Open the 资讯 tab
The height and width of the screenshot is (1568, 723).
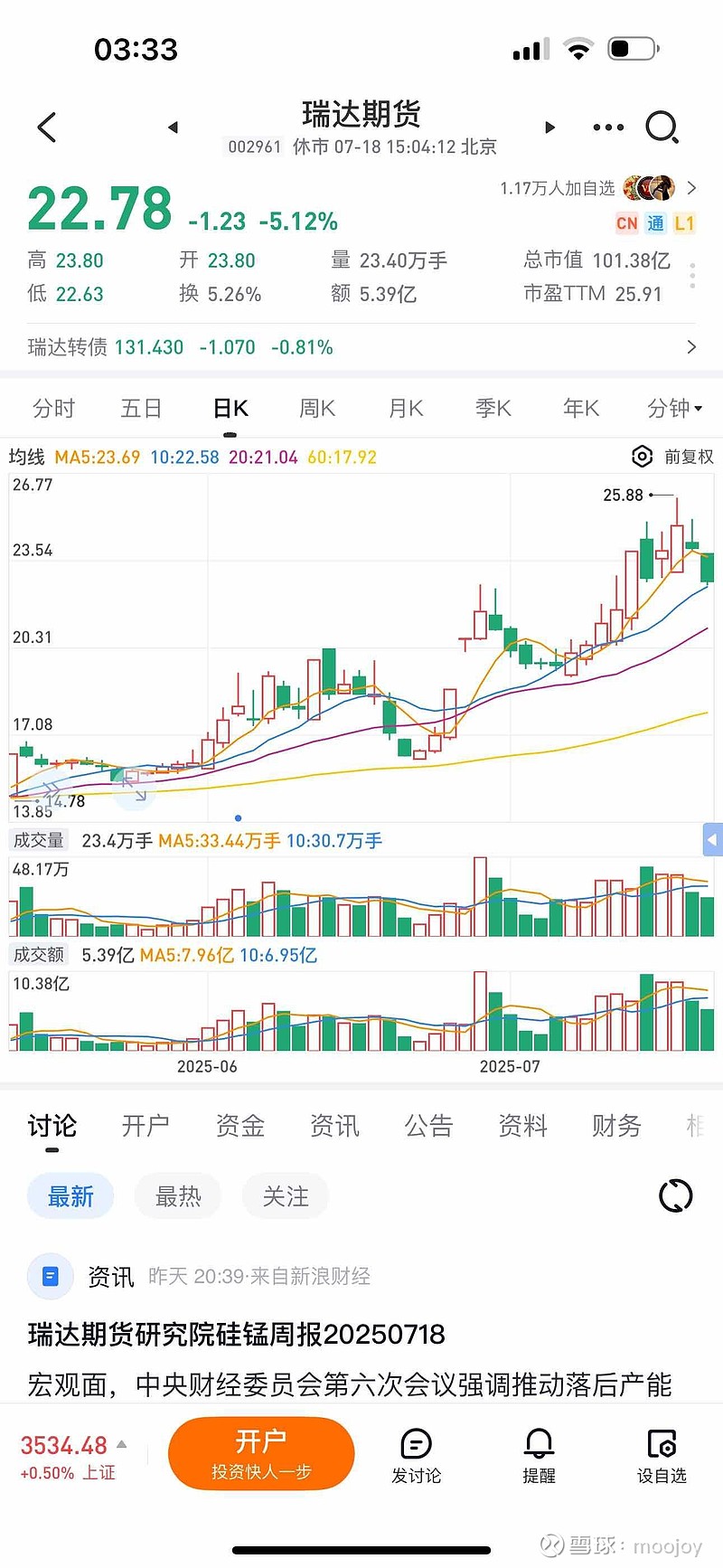click(x=334, y=1126)
